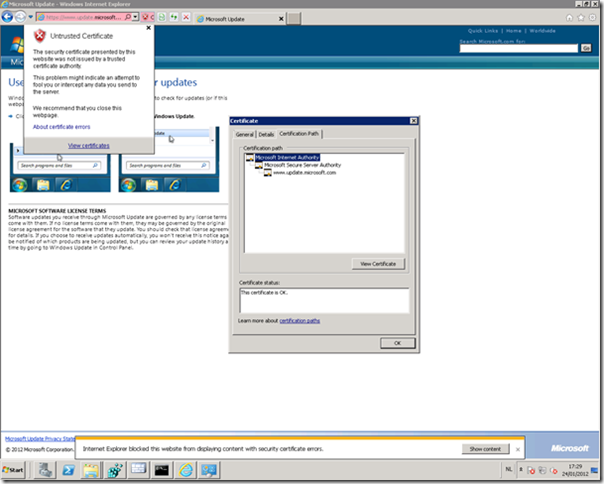The width and height of the screenshot is (604, 484).
Task: Close the Untrusted Certificate popup
Action: pos(148,28)
